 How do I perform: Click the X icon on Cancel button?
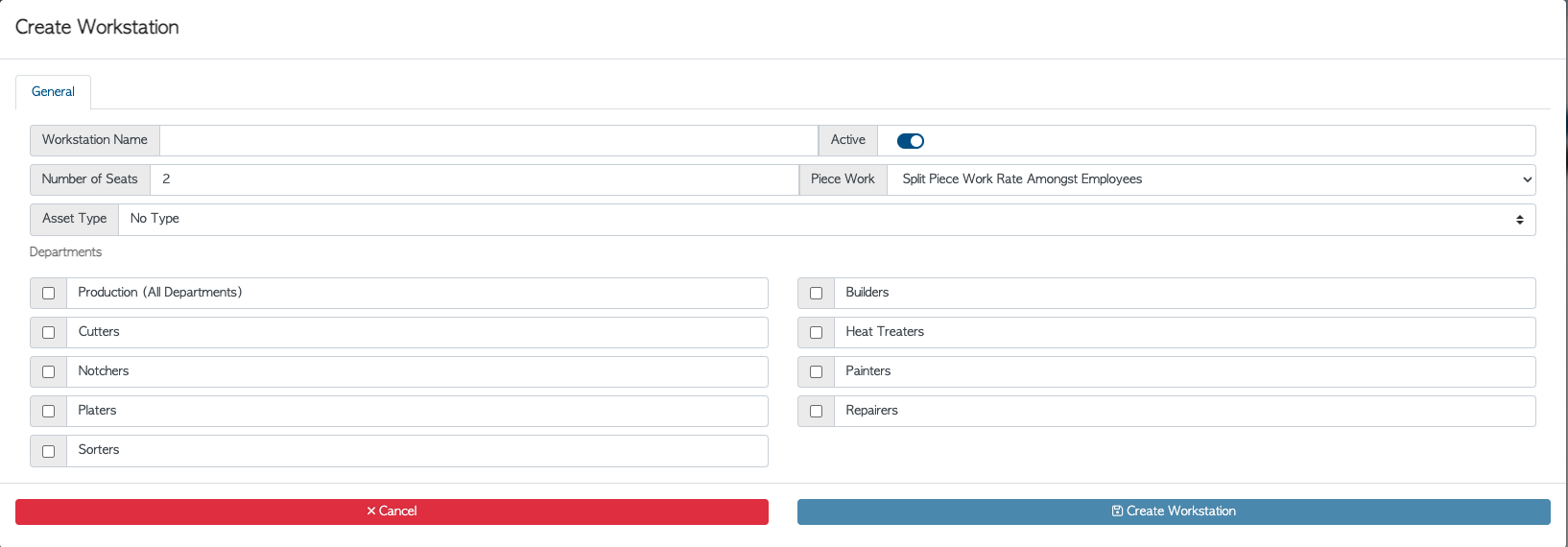coord(371,511)
